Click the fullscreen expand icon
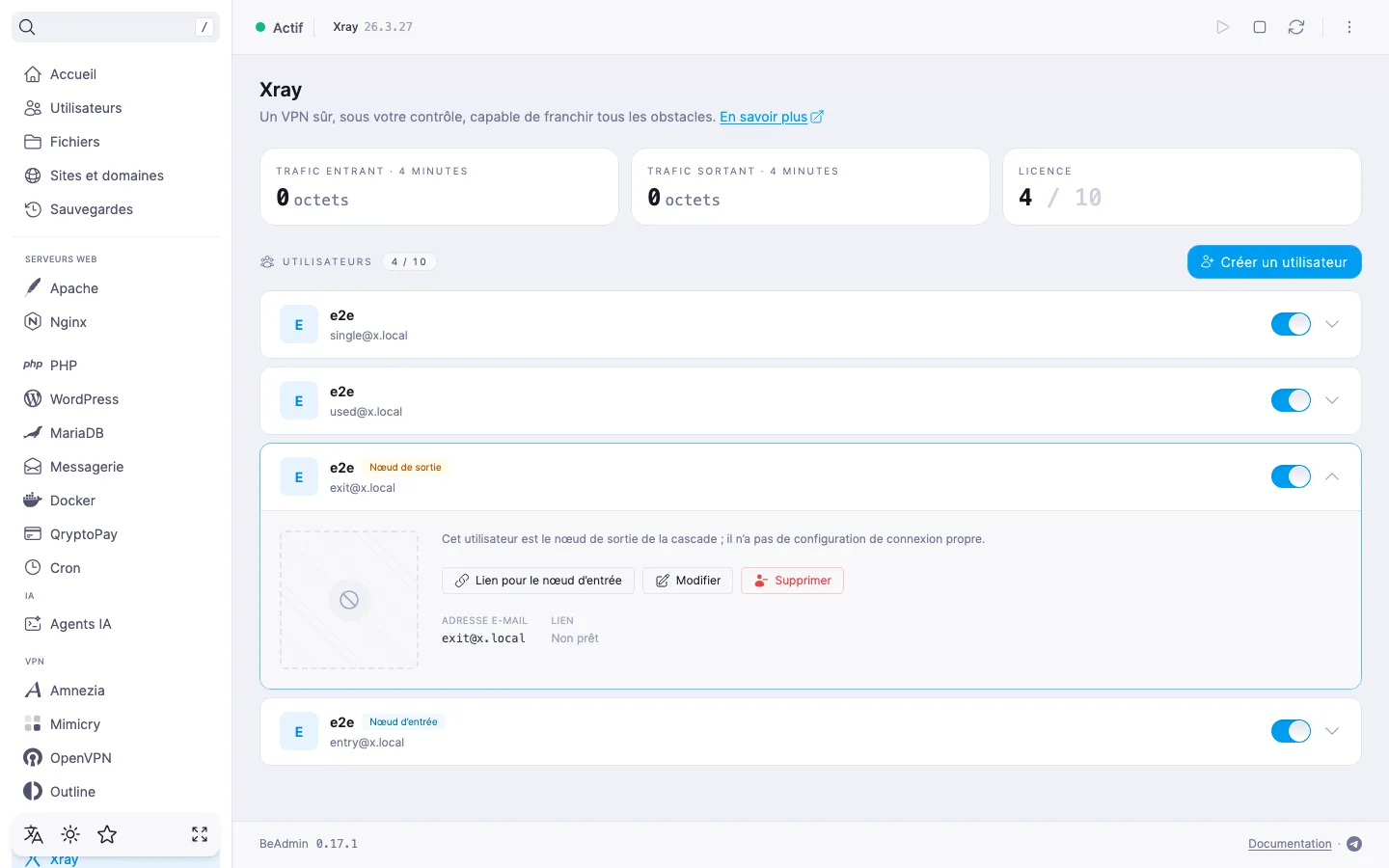 (x=200, y=834)
